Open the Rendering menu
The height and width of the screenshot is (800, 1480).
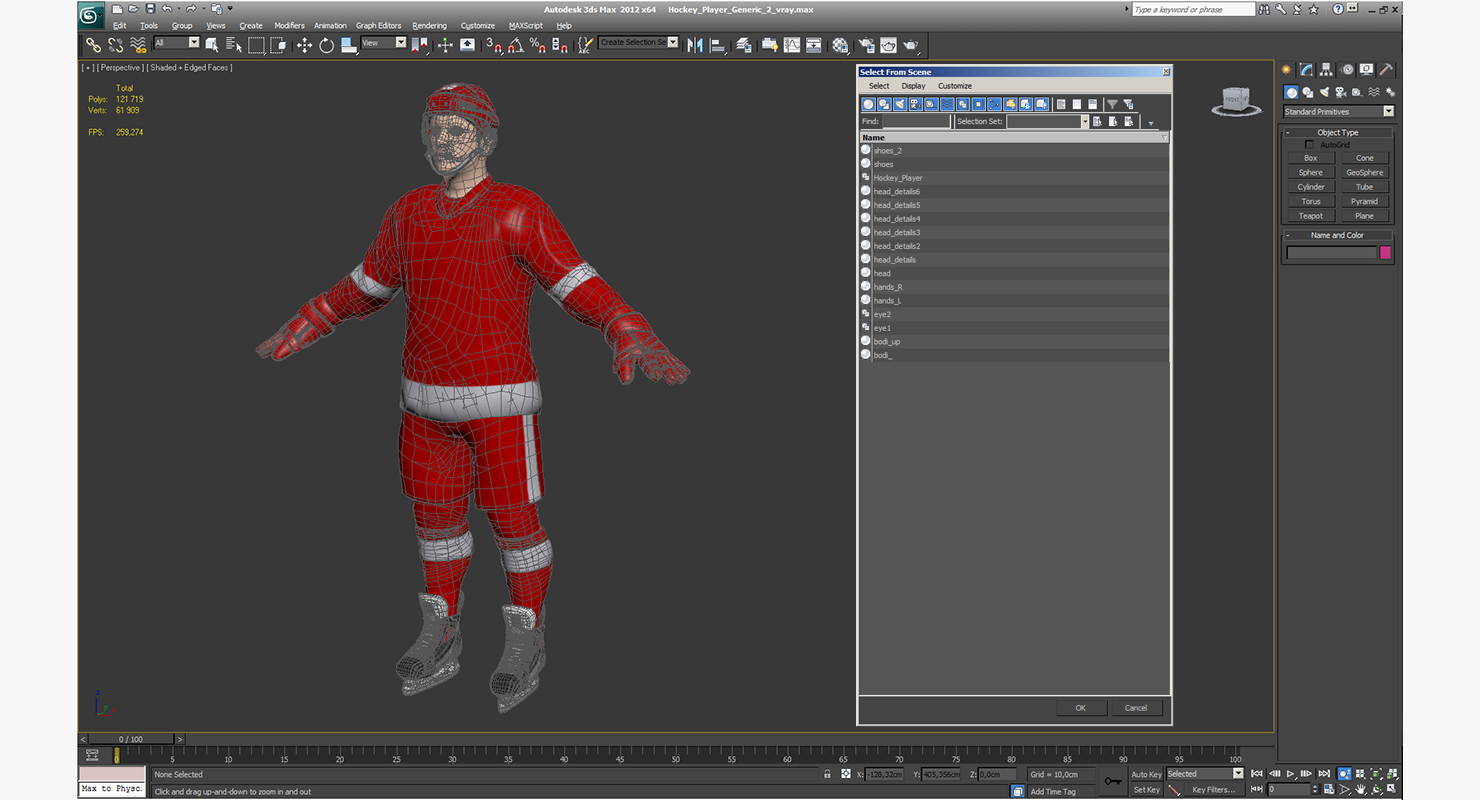pyautogui.click(x=430, y=25)
